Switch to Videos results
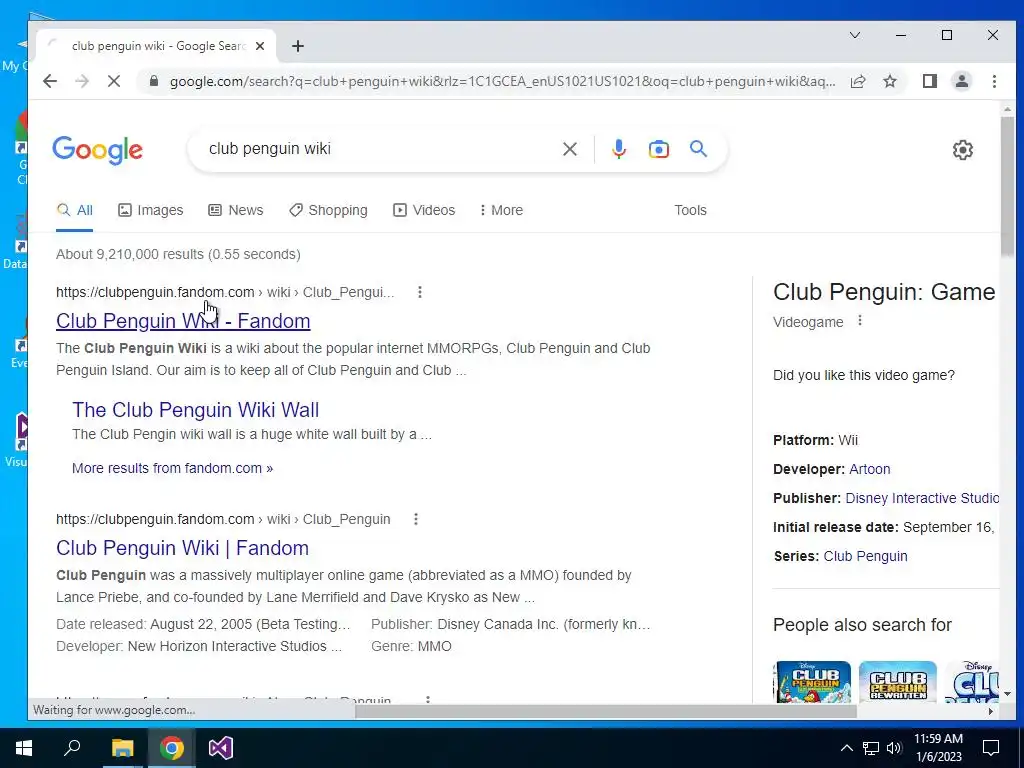 click(x=424, y=210)
